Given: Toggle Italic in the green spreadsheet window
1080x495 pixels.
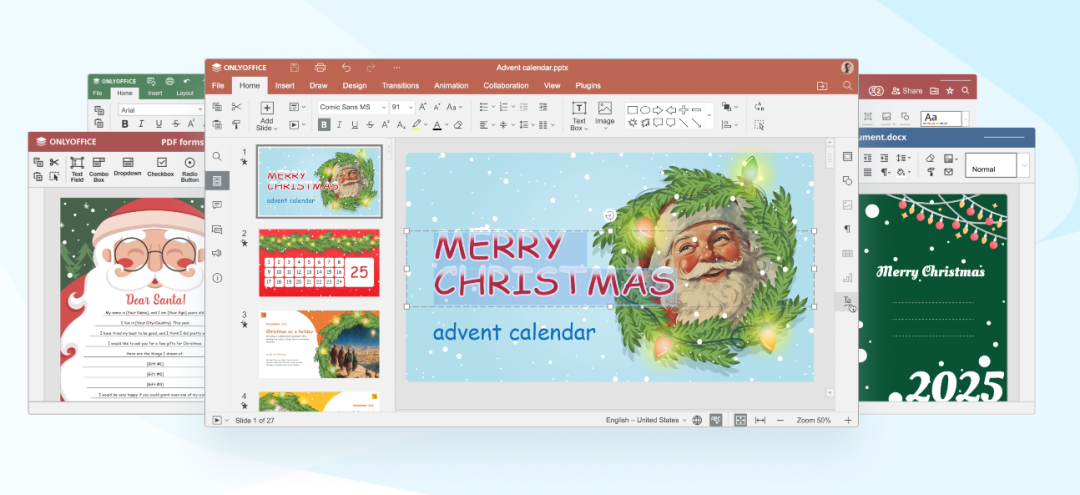Looking at the screenshot, I should tap(141, 124).
